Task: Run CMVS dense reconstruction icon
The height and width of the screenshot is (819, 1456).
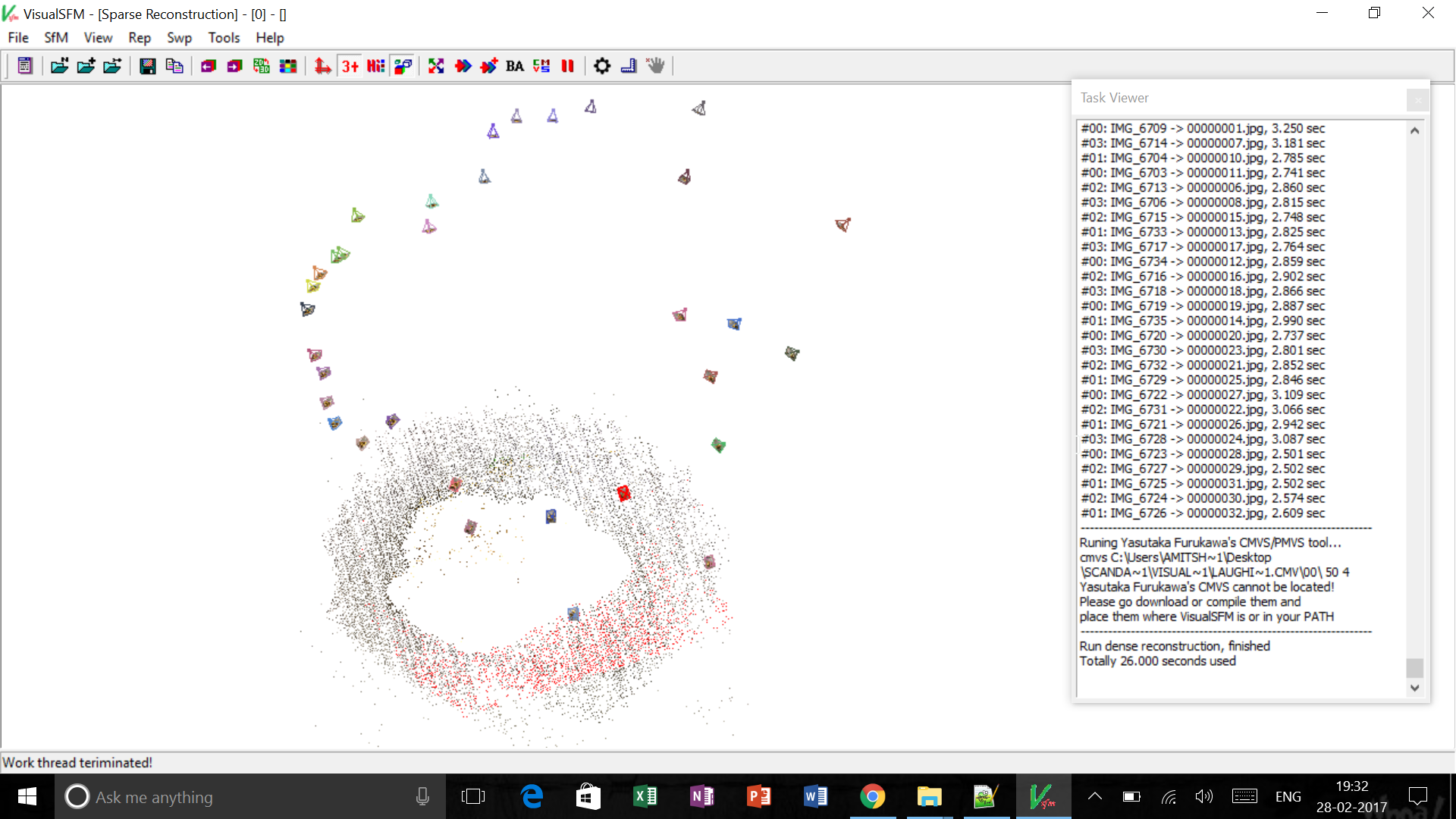Action: [x=541, y=66]
